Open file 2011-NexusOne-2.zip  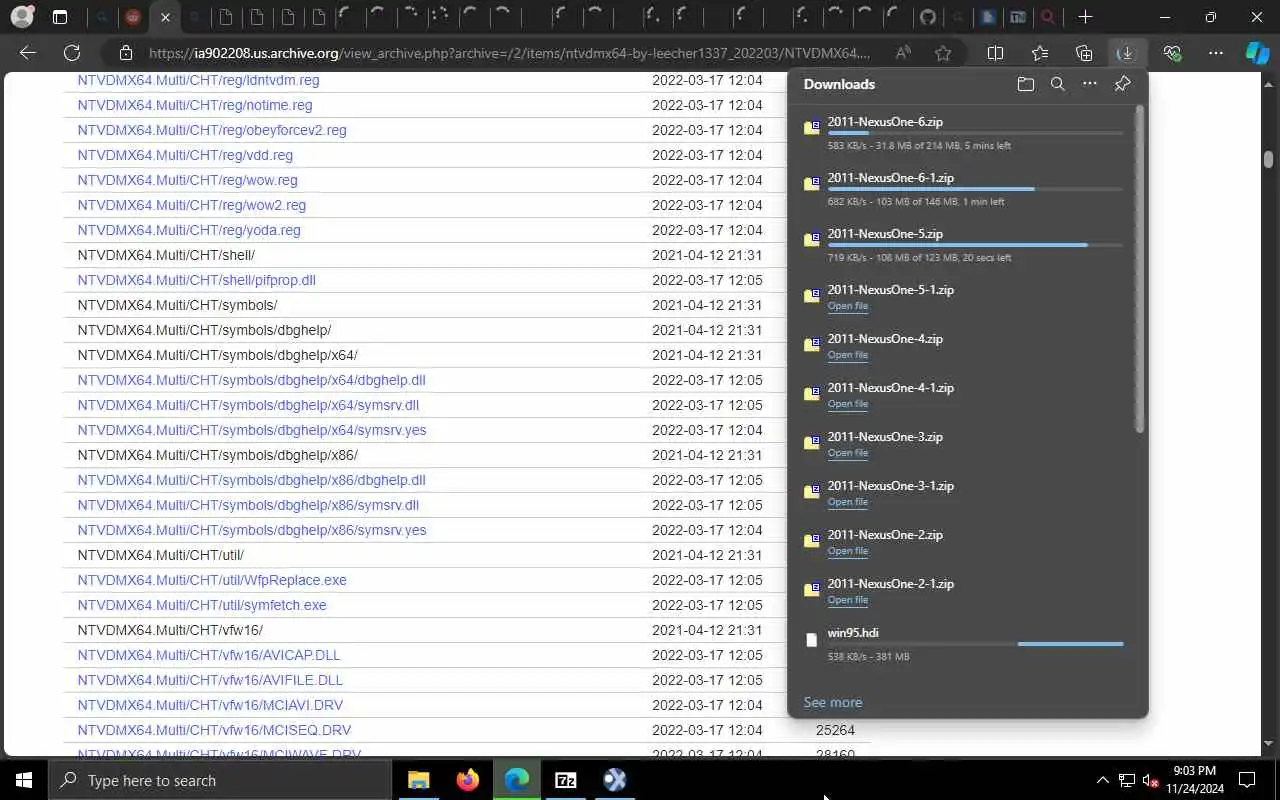[847, 551]
